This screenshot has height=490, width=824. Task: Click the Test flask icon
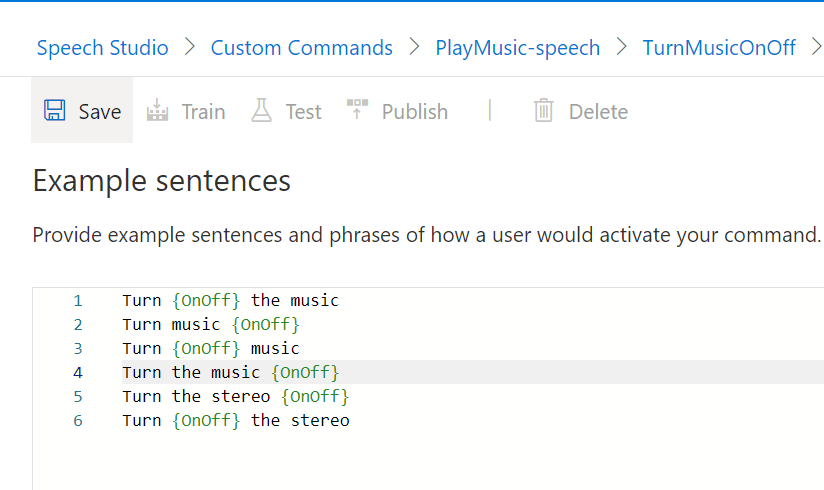click(262, 111)
